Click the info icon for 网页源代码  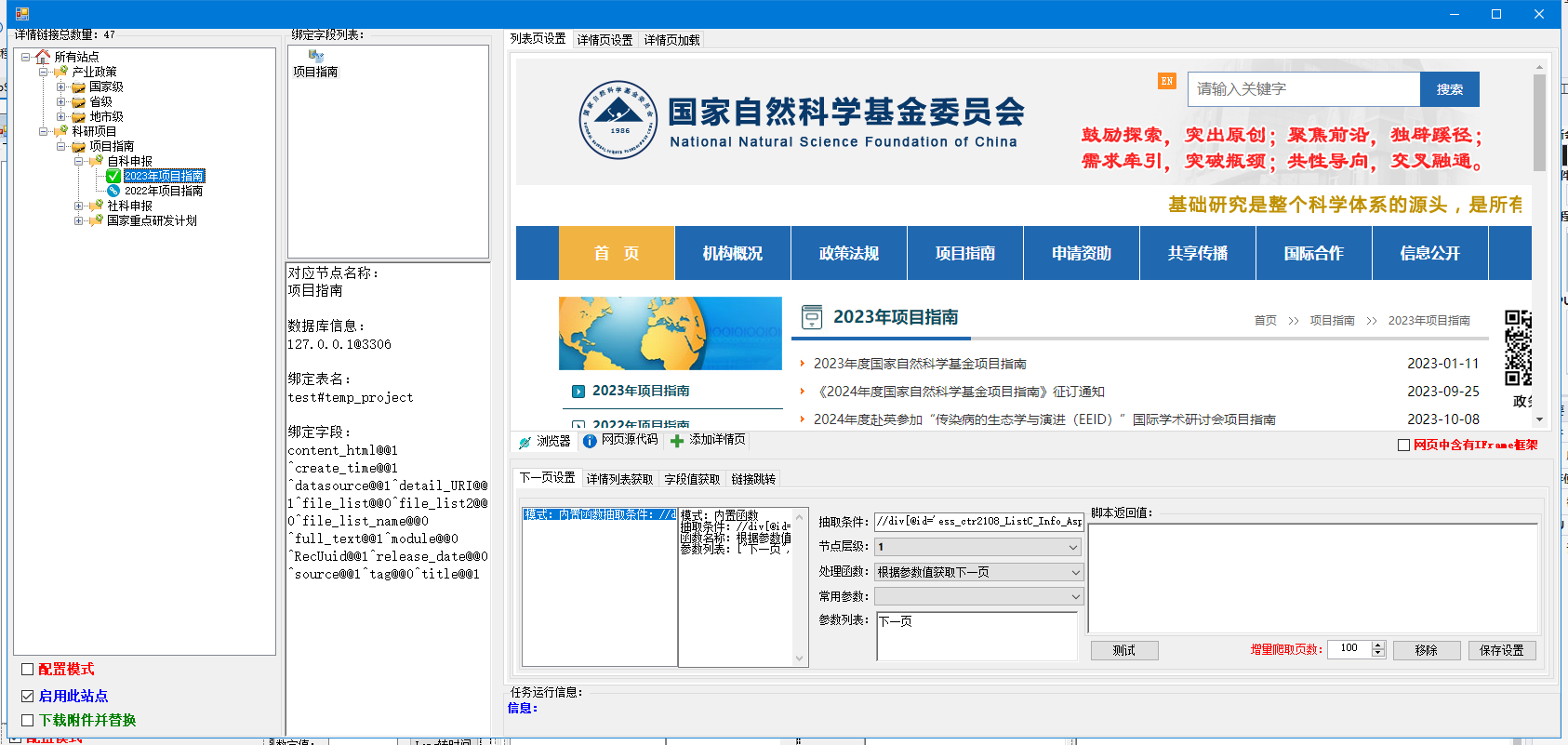coord(590,441)
